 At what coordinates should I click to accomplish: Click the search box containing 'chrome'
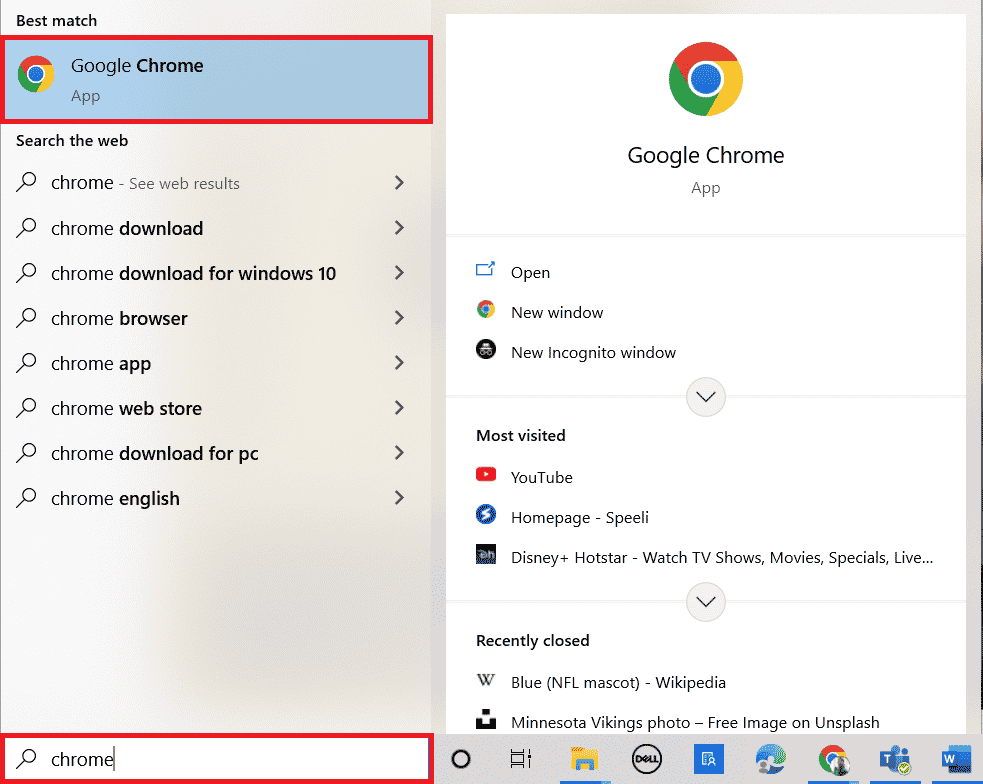216,759
